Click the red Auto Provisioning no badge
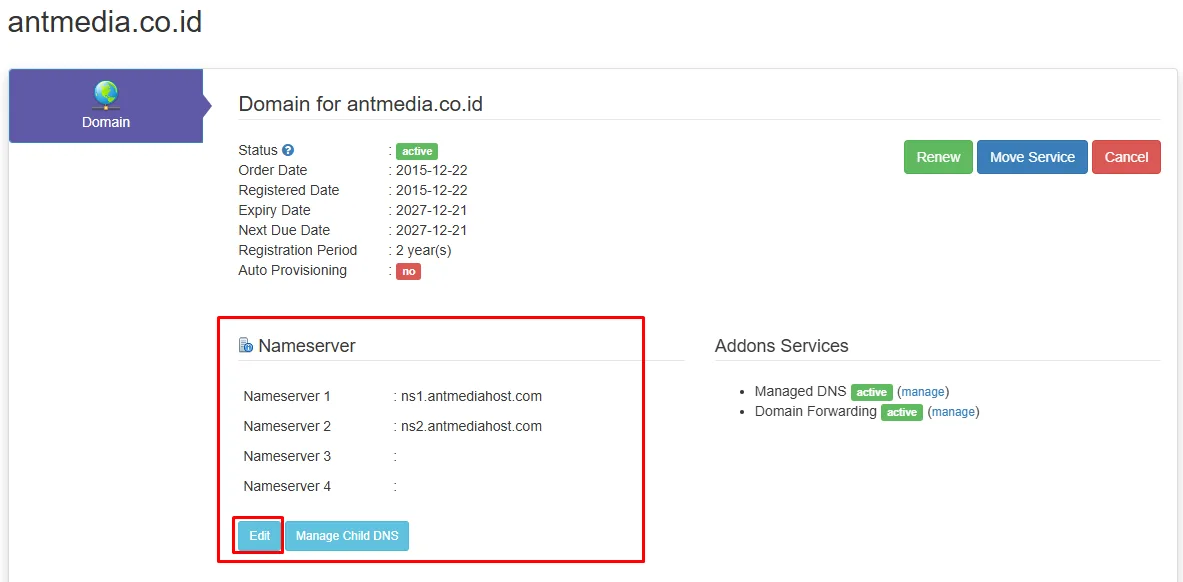The height and width of the screenshot is (582, 1183). click(x=408, y=271)
